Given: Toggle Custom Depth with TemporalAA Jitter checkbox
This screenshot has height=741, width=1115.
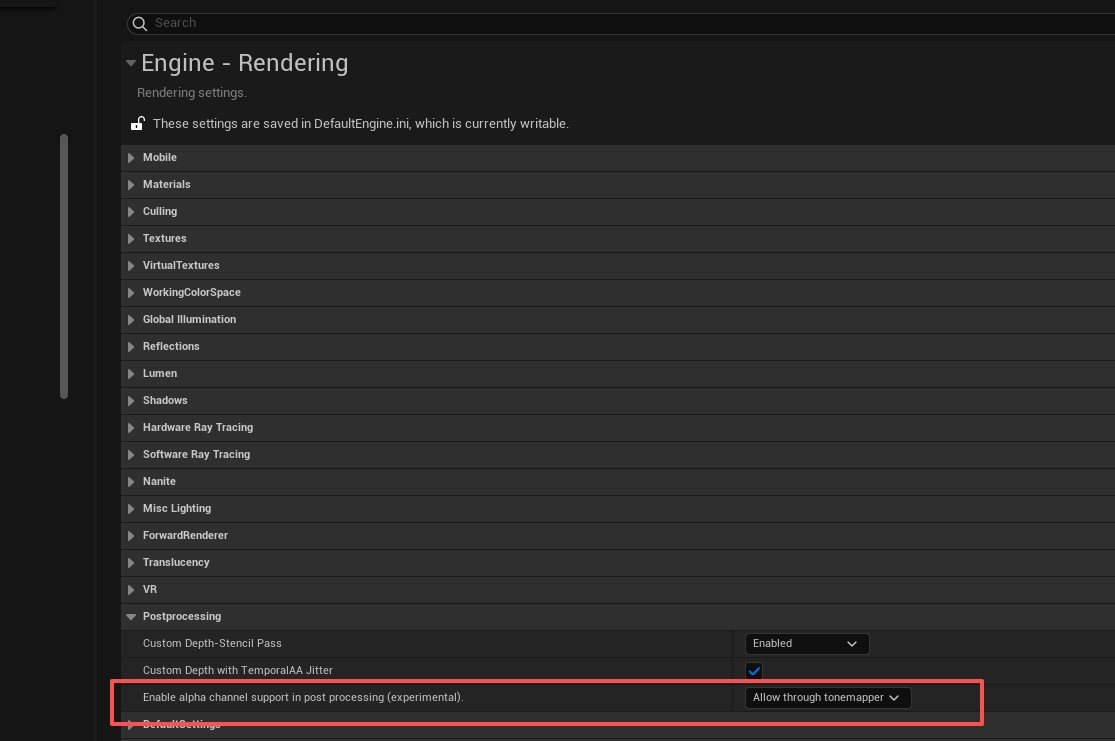Looking at the screenshot, I should click(x=754, y=671).
